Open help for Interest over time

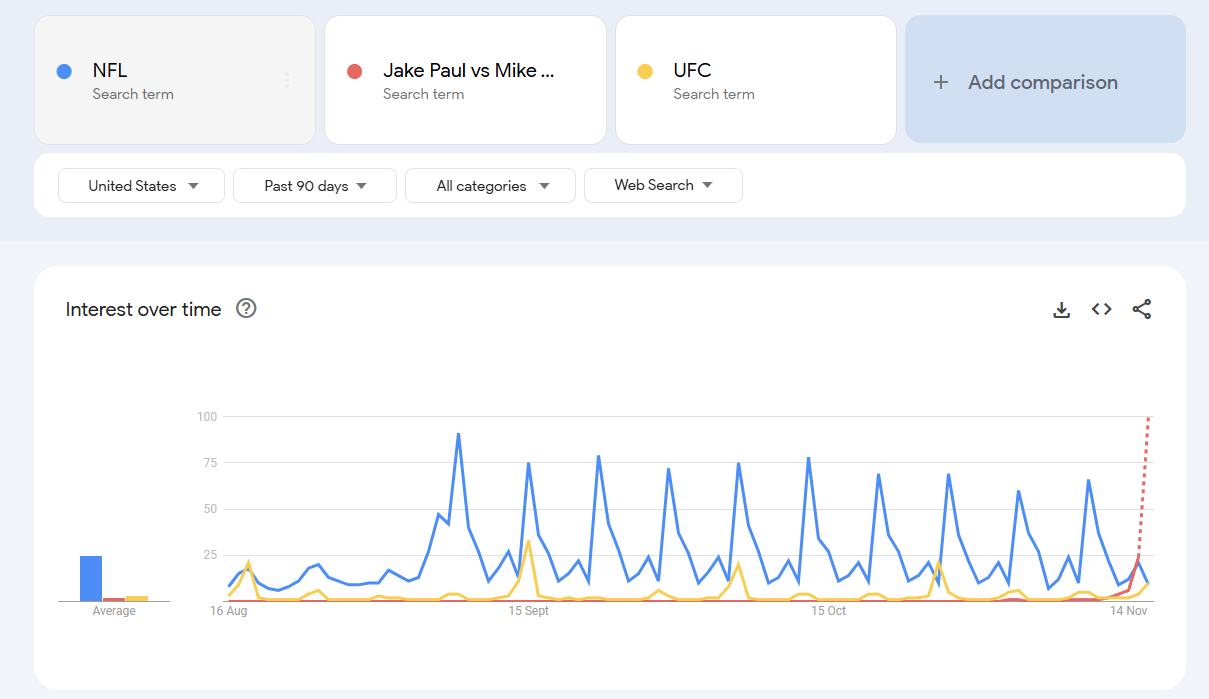246,308
